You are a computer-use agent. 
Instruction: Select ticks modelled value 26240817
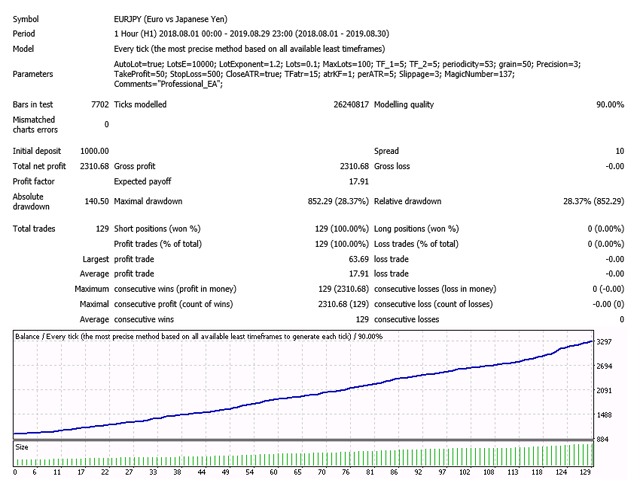point(351,104)
